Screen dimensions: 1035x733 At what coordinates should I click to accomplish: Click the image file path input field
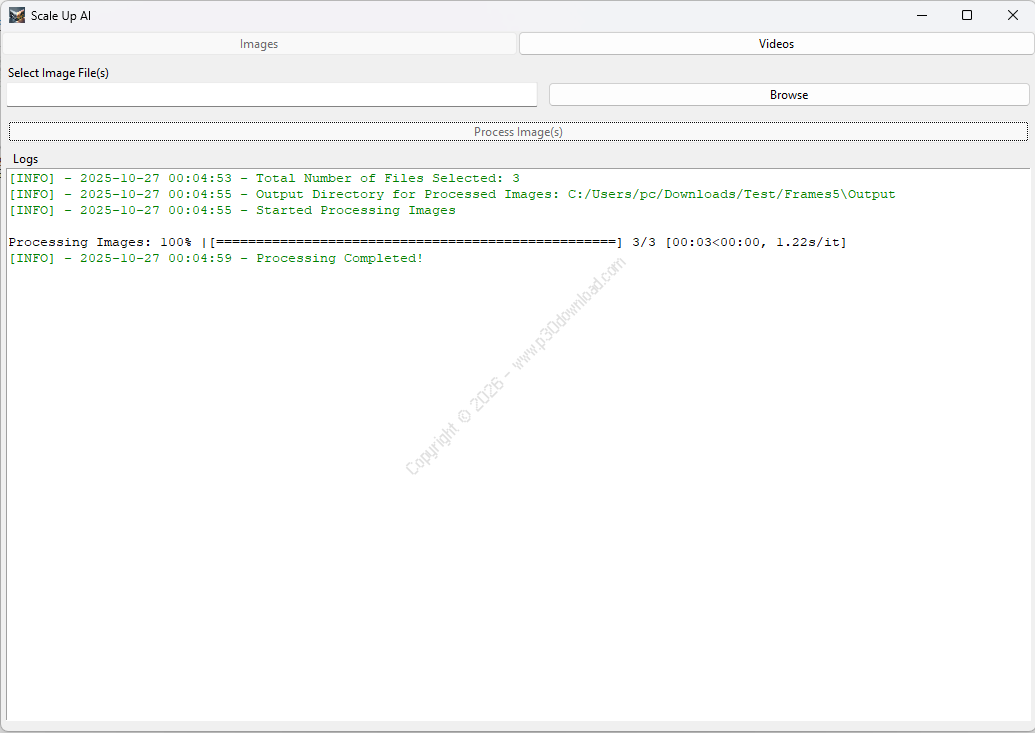271,95
